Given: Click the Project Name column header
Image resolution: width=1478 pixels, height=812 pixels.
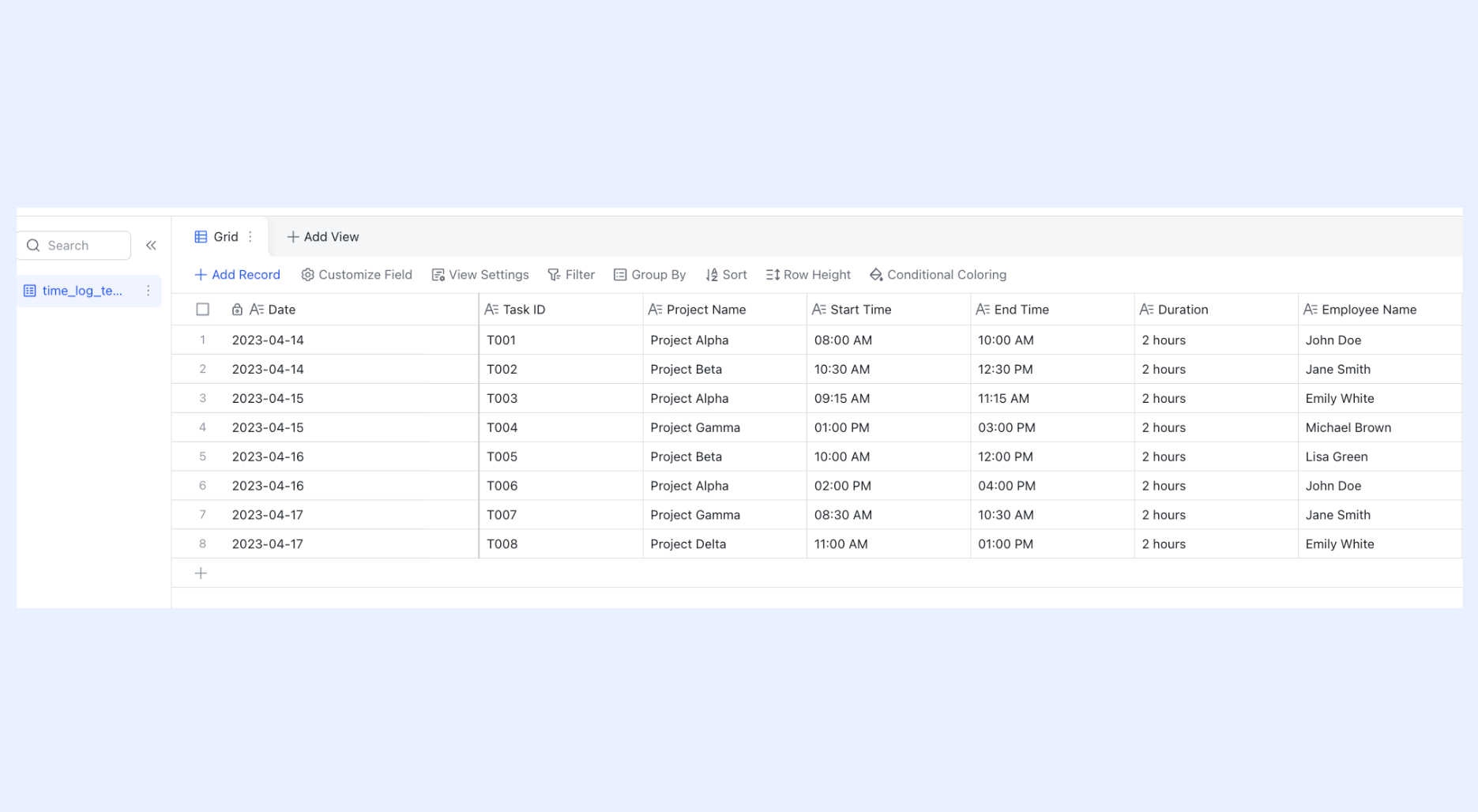Looking at the screenshot, I should 725,310.
